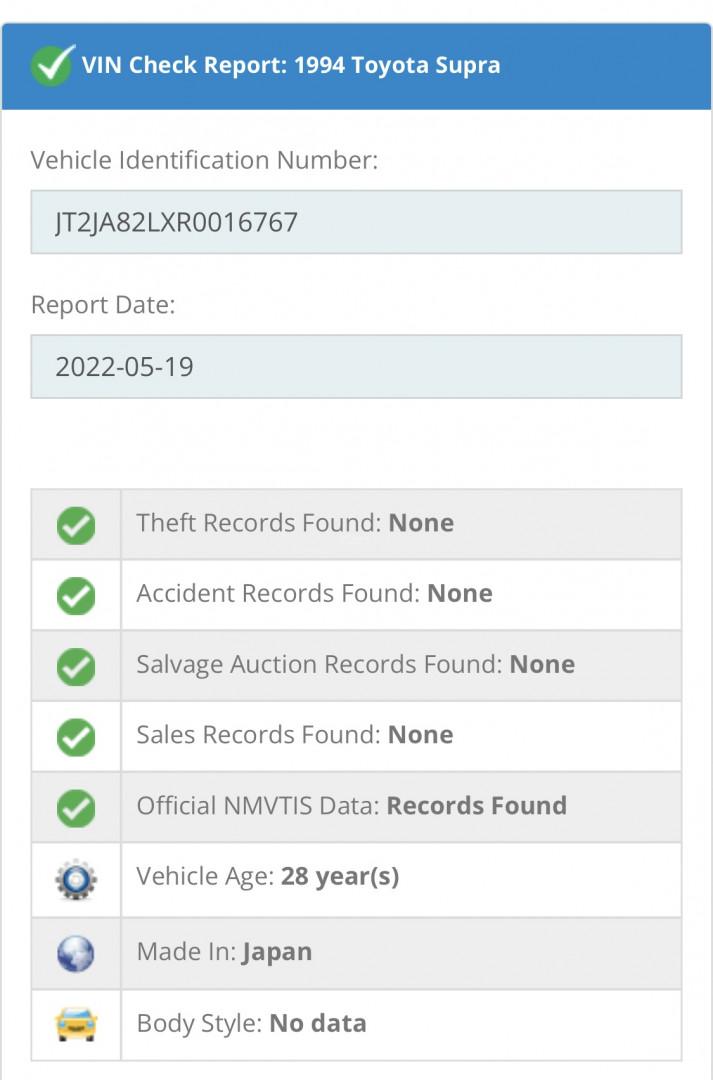Image resolution: width=713 pixels, height=1080 pixels.
Task: Select the Report Date field
Action: pyautogui.click(x=356, y=366)
